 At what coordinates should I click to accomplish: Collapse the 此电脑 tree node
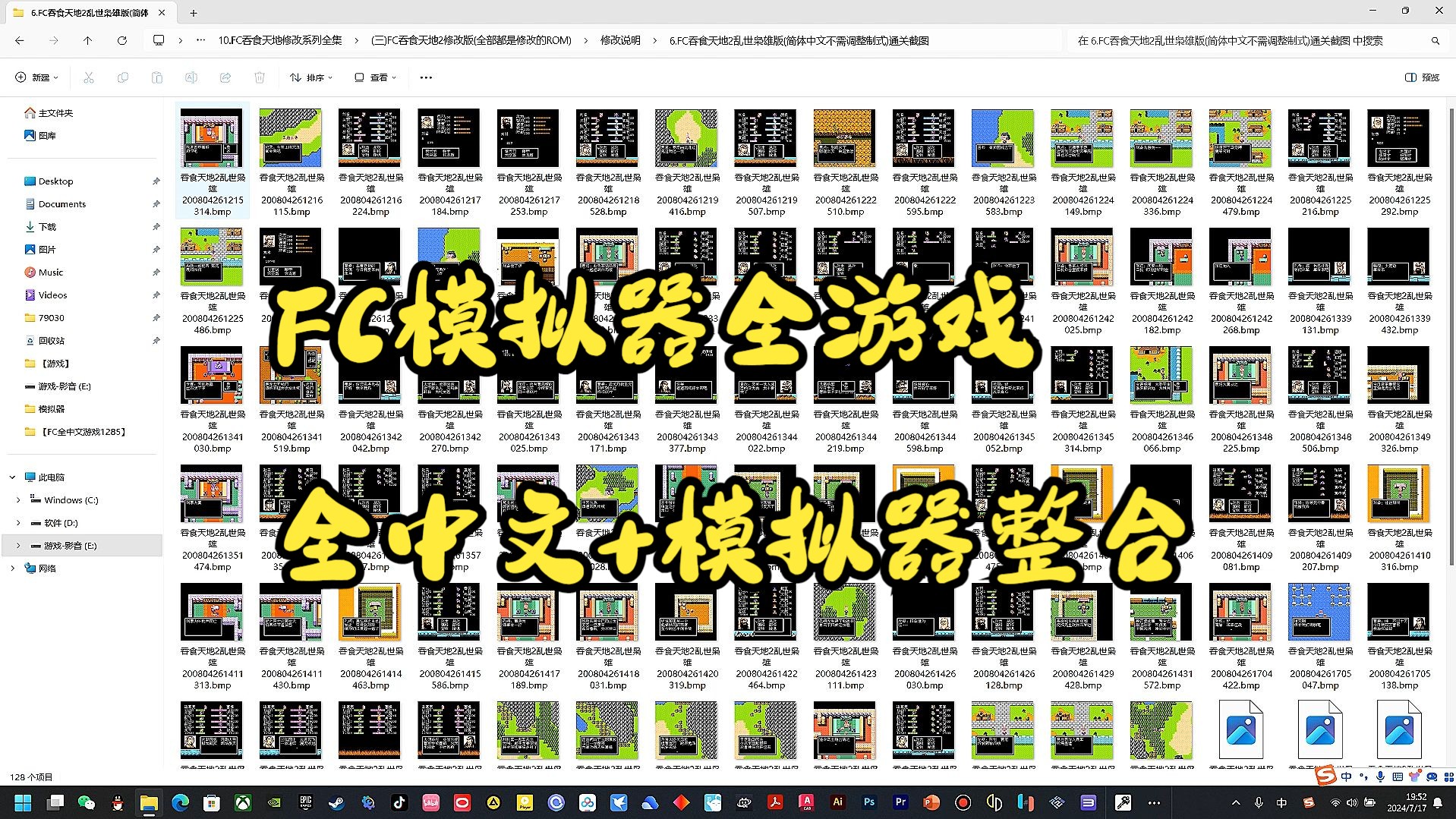click(12, 477)
